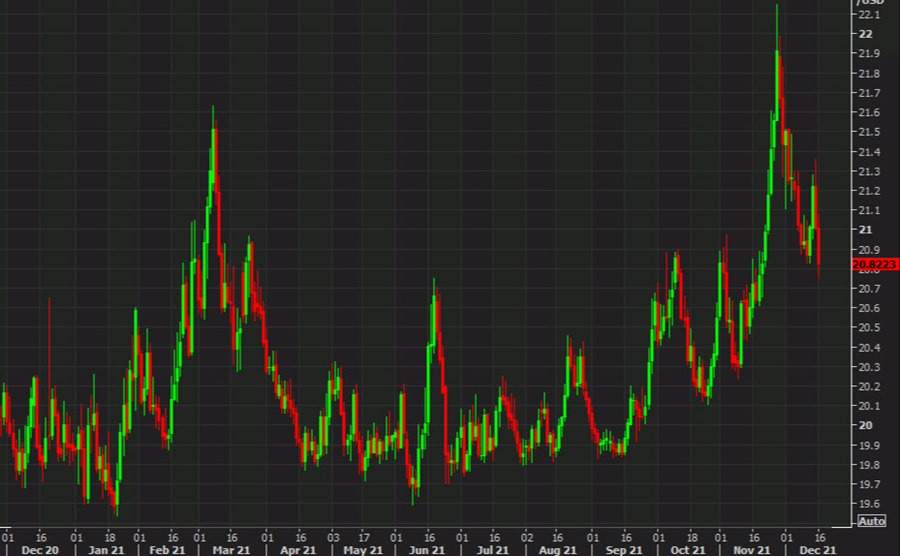The width and height of the screenshot is (900, 556).
Task: Click the 21.3 price axis label
Action: [869, 171]
